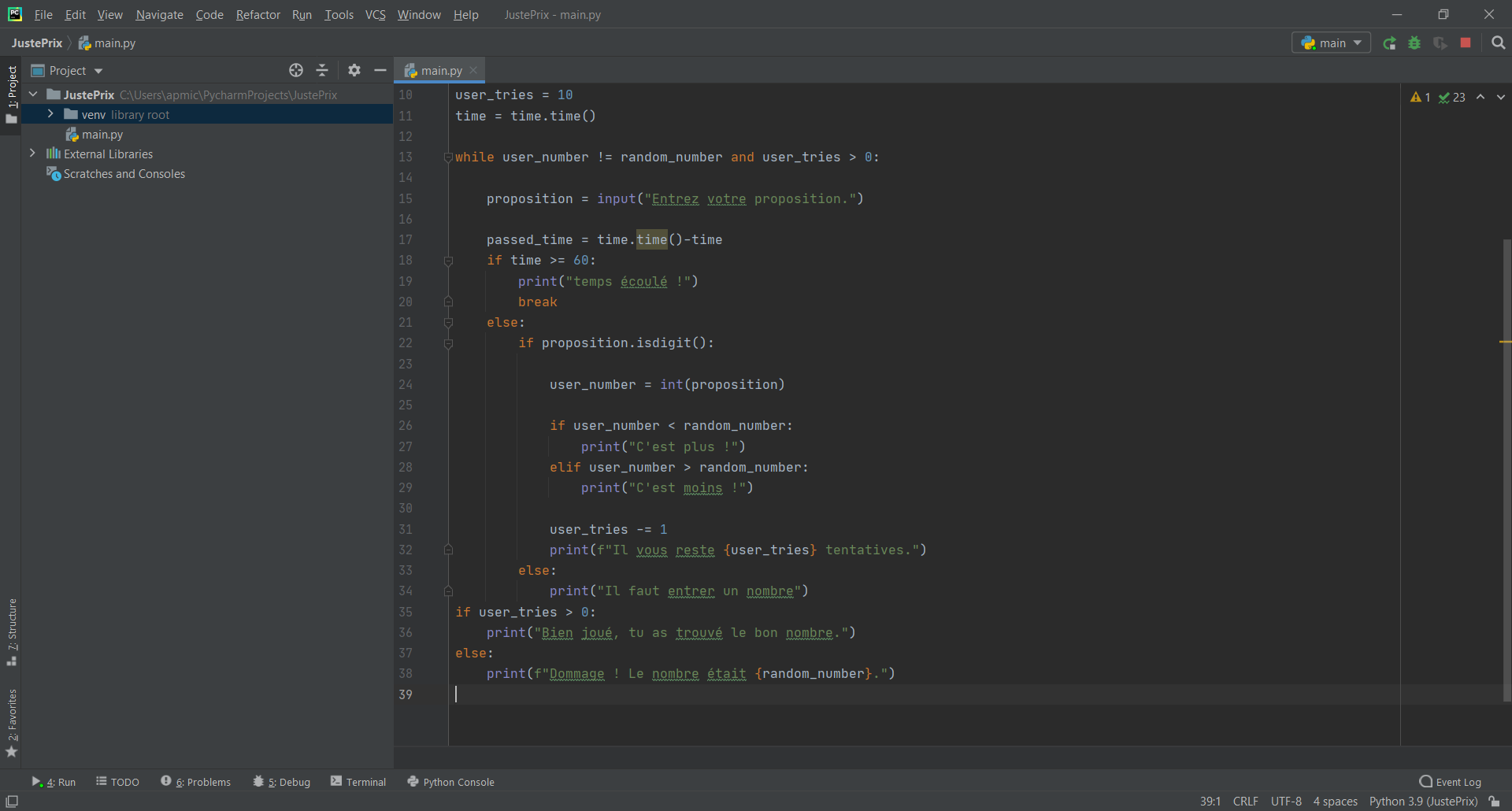Click the Locate/Select Opened File target icon
This screenshot has width=1512, height=811.
(x=296, y=70)
